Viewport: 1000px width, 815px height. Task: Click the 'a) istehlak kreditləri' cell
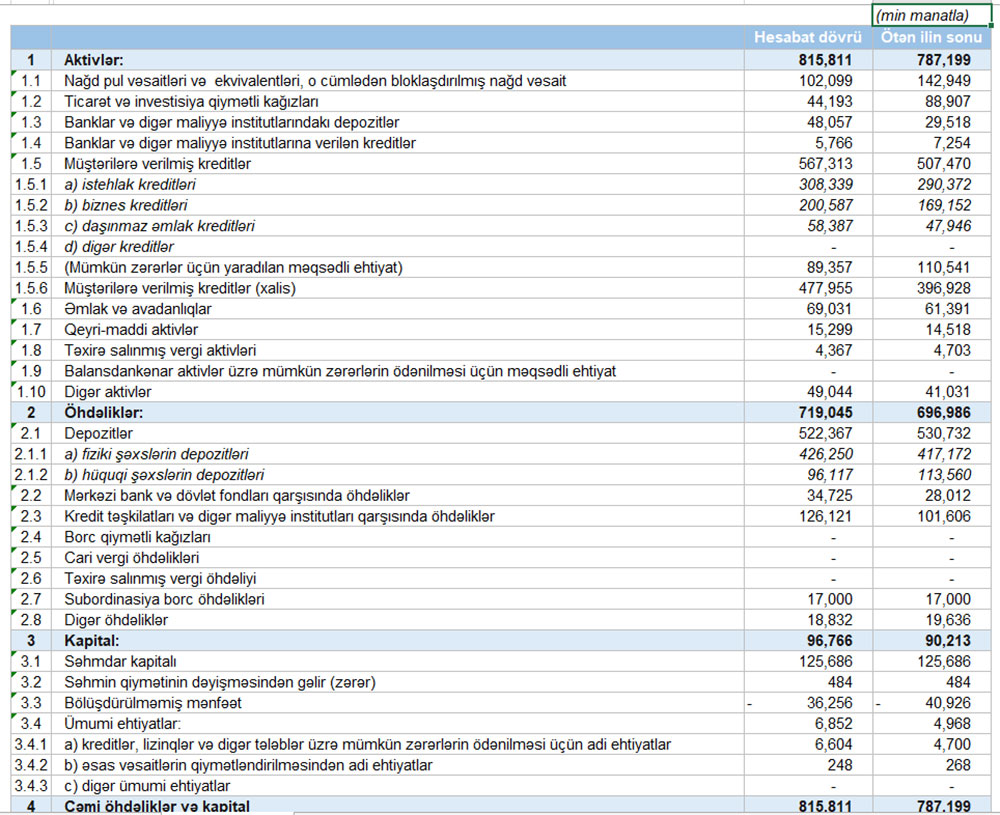tap(129, 185)
